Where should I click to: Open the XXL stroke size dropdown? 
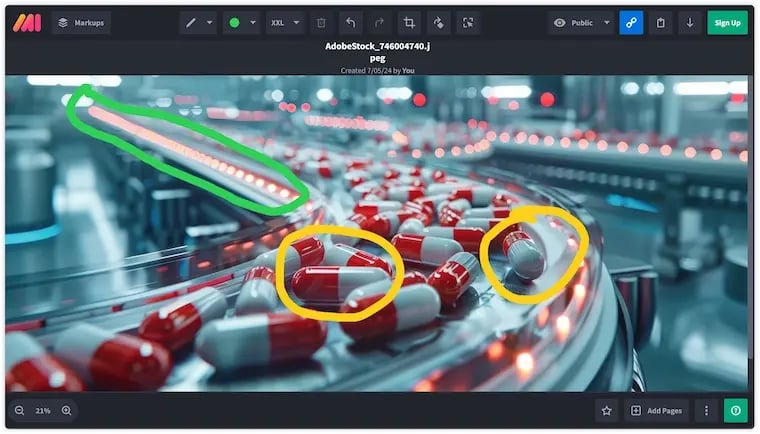point(285,22)
